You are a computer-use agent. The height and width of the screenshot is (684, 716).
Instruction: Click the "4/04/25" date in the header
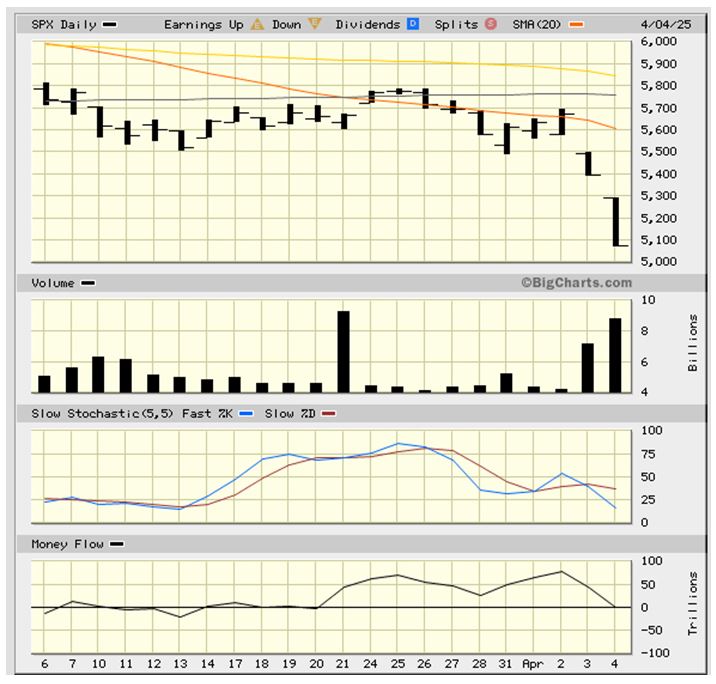coord(666,25)
